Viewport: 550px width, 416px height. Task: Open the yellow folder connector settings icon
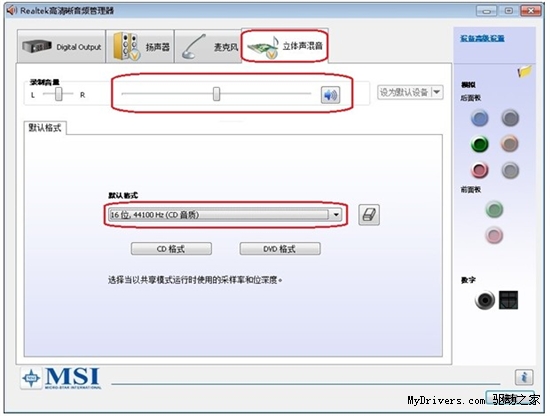tap(524, 72)
